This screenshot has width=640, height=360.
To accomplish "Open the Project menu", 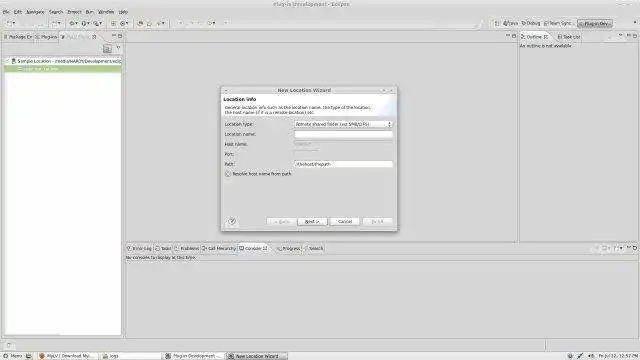I will click(74, 12).
